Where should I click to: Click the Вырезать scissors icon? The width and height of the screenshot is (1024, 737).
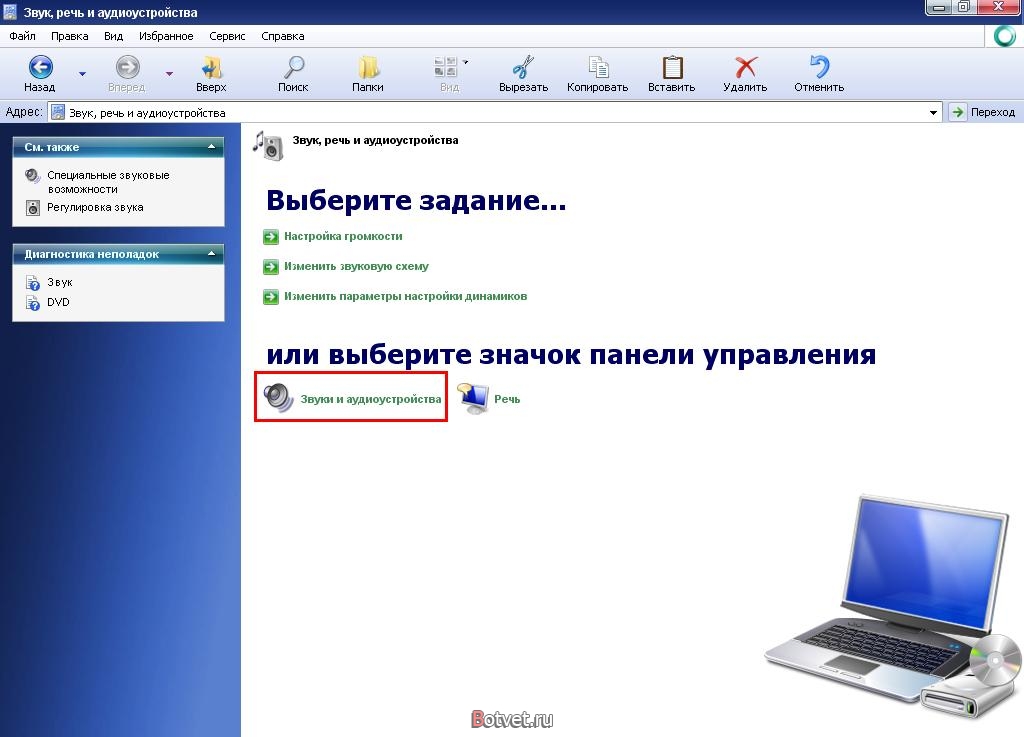(x=523, y=67)
